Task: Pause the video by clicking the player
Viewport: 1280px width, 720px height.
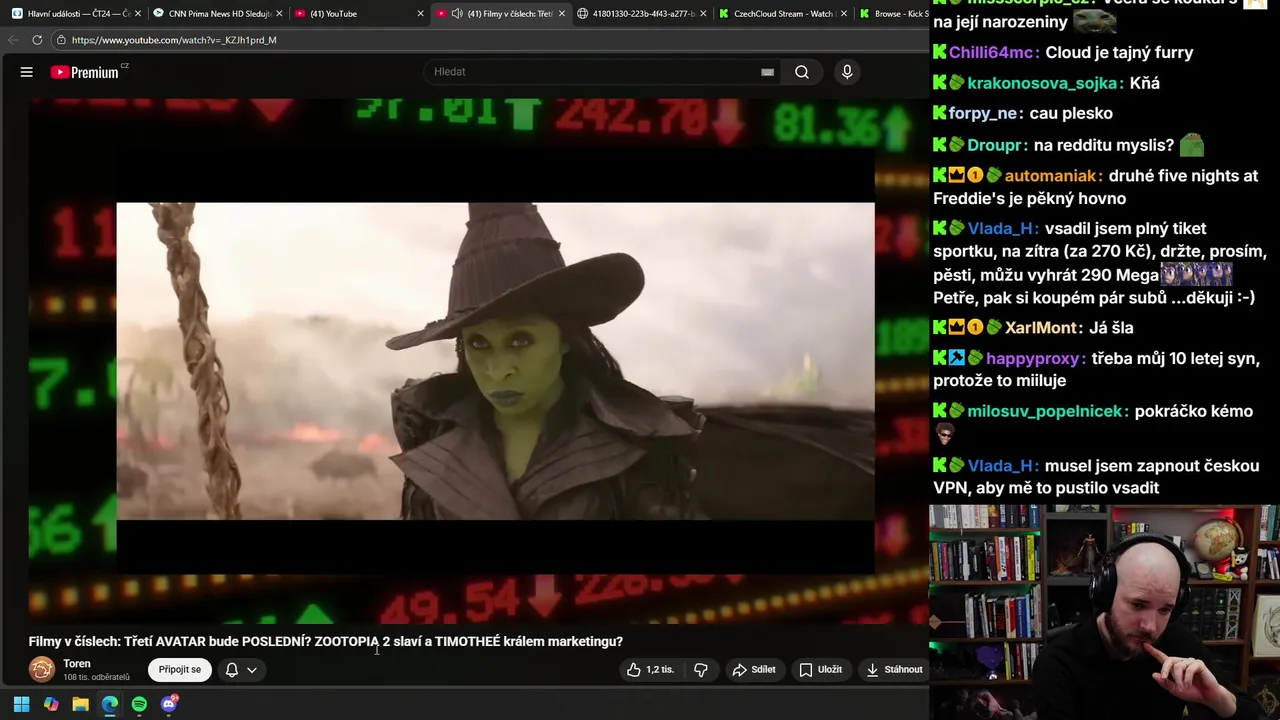Action: [x=478, y=360]
